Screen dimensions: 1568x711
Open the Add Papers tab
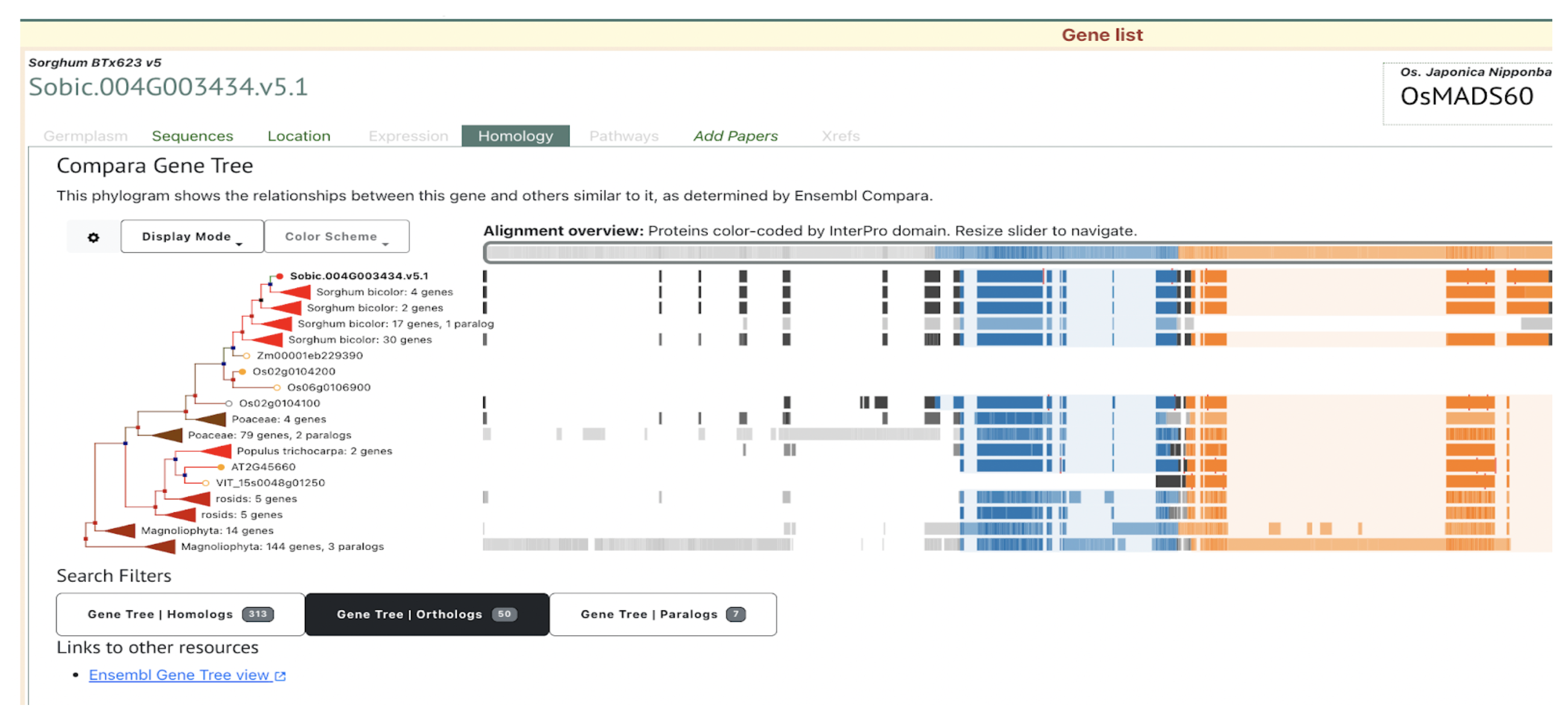(735, 136)
